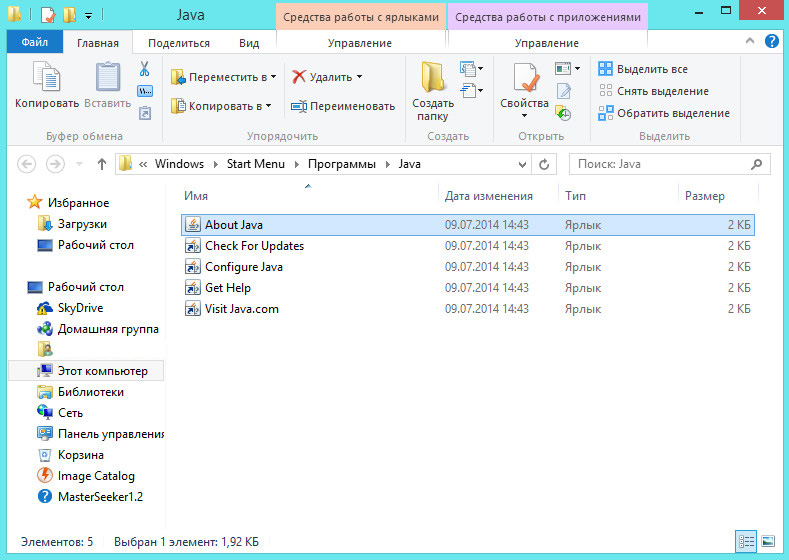This screenshot has height=560, width=789.
Task: Select the Configure Java shortcut
Action: click(467, 267)
